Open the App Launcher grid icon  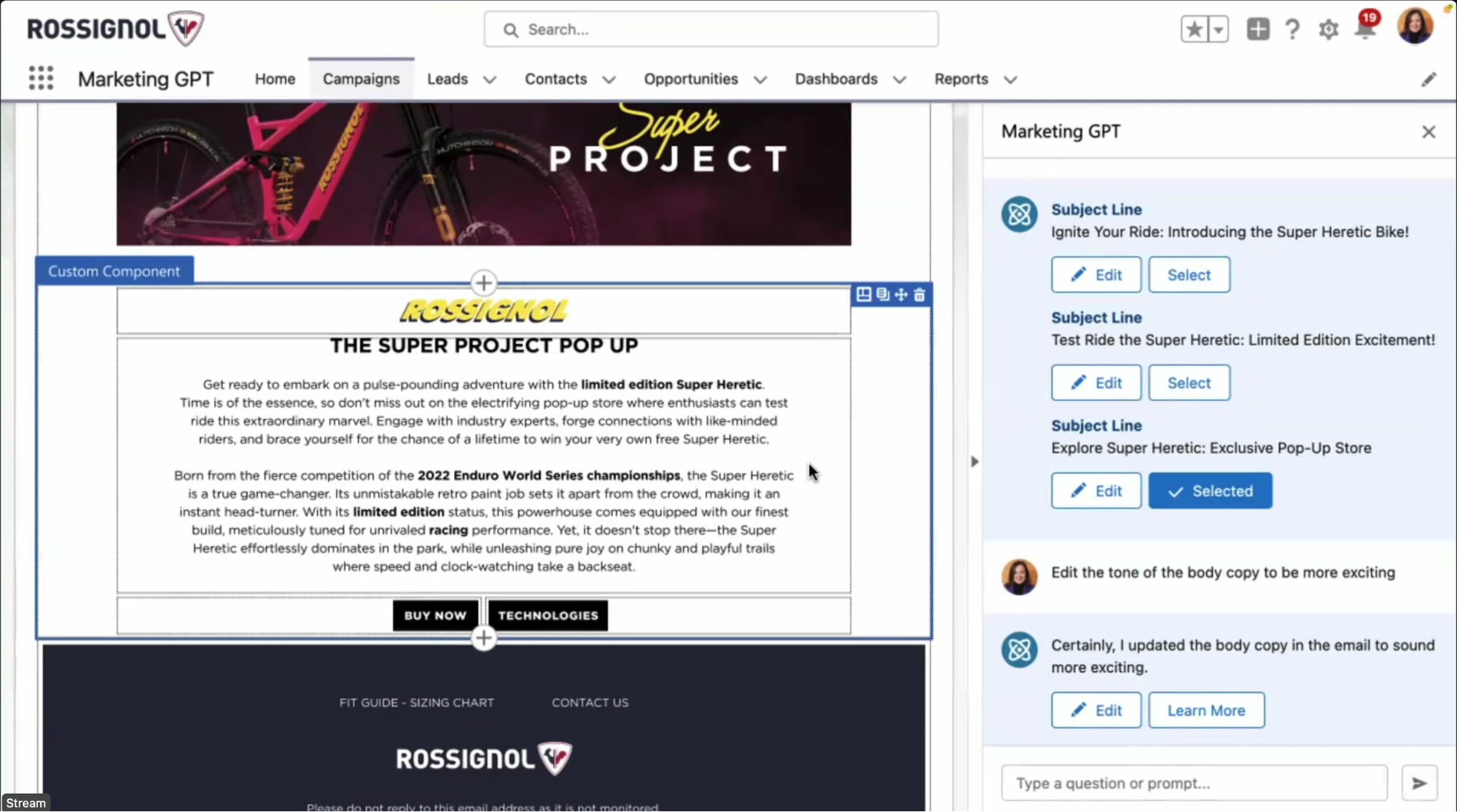[x=41, y=78]
